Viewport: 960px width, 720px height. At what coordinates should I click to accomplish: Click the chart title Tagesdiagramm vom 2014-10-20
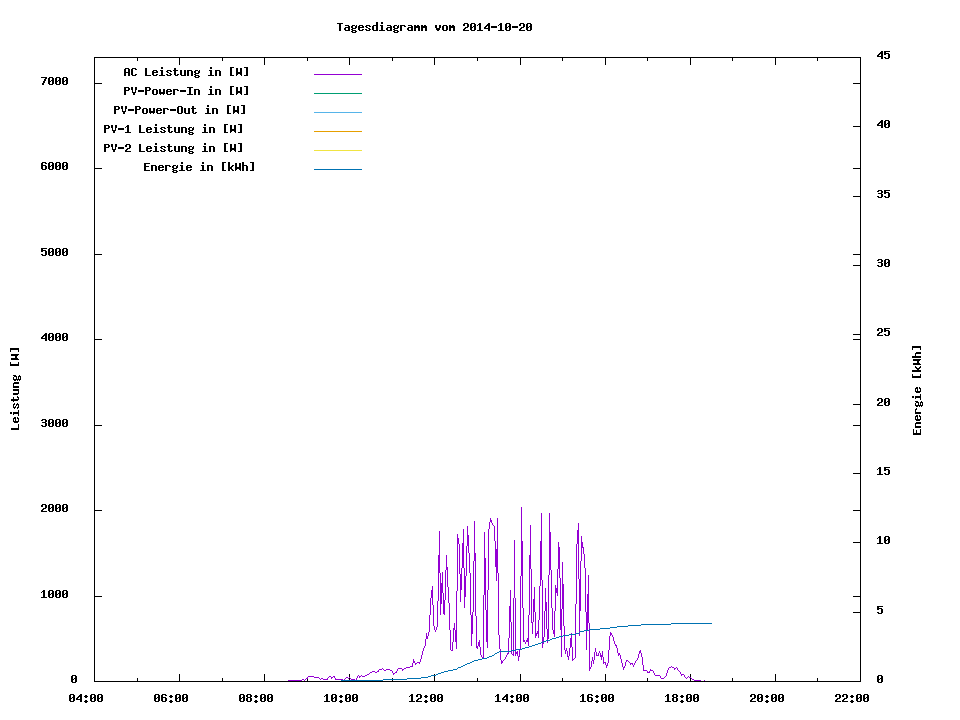tap(434, 27)
